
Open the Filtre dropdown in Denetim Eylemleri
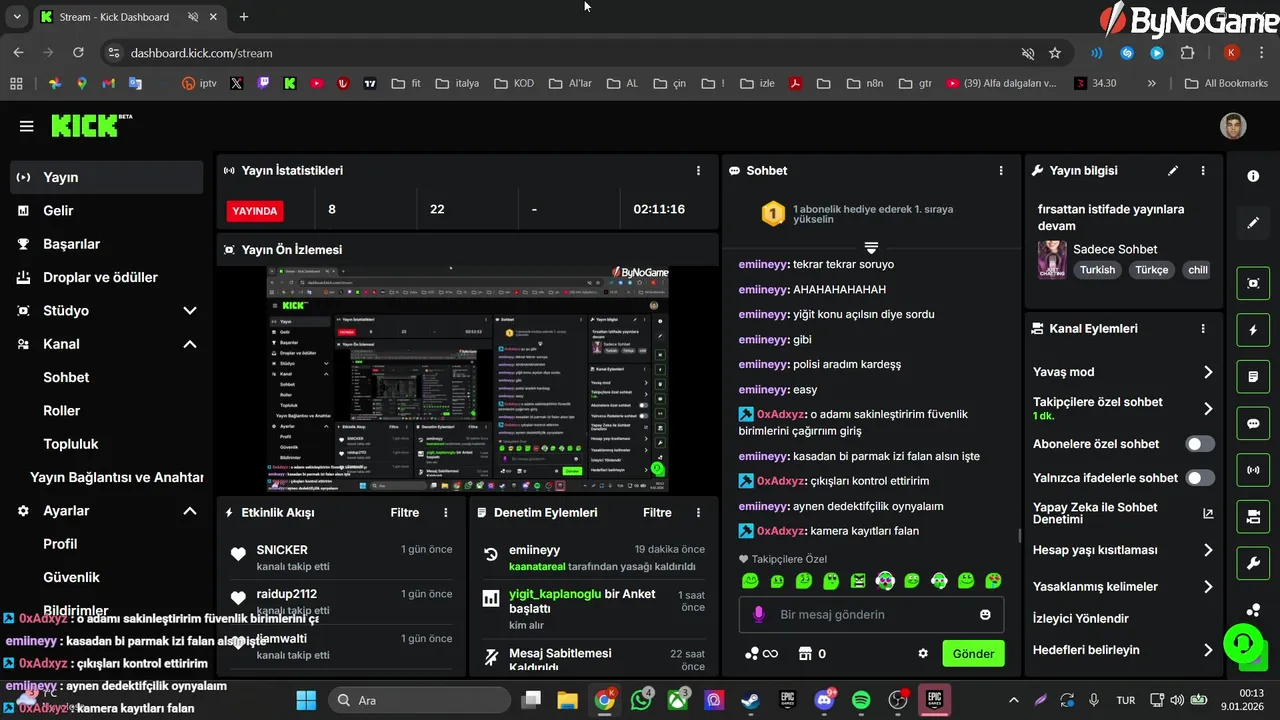tap(657, 513)
